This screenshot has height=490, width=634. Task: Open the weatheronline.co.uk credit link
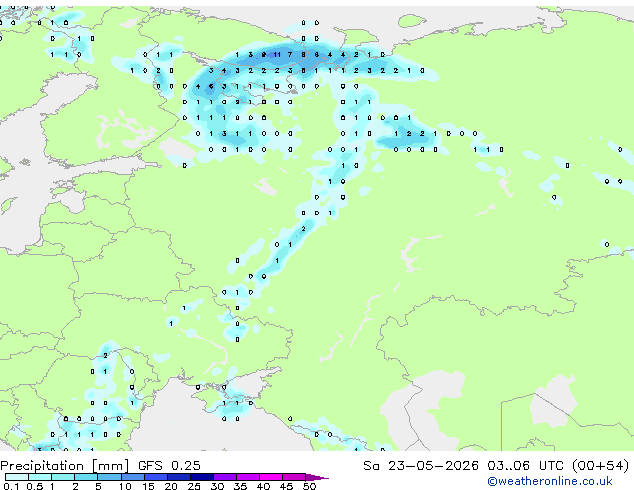point(550,481)
